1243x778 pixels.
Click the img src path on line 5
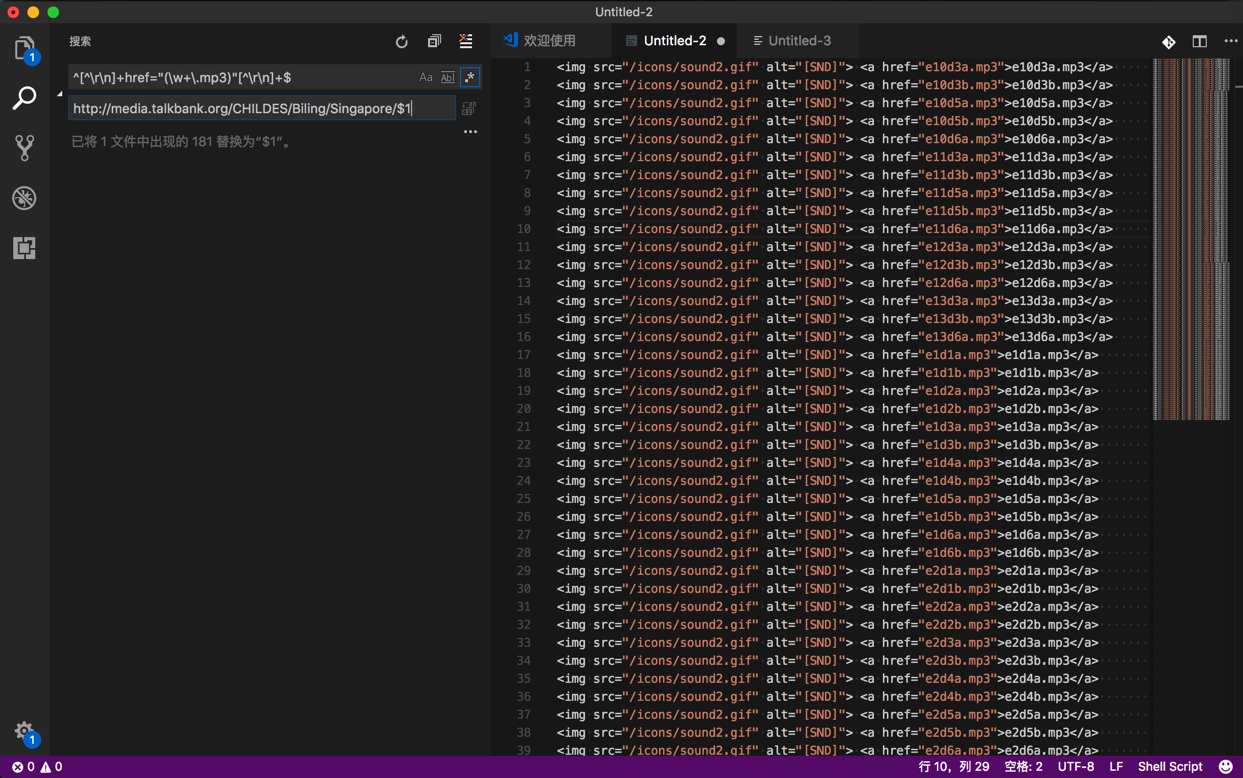pos(690,139)
